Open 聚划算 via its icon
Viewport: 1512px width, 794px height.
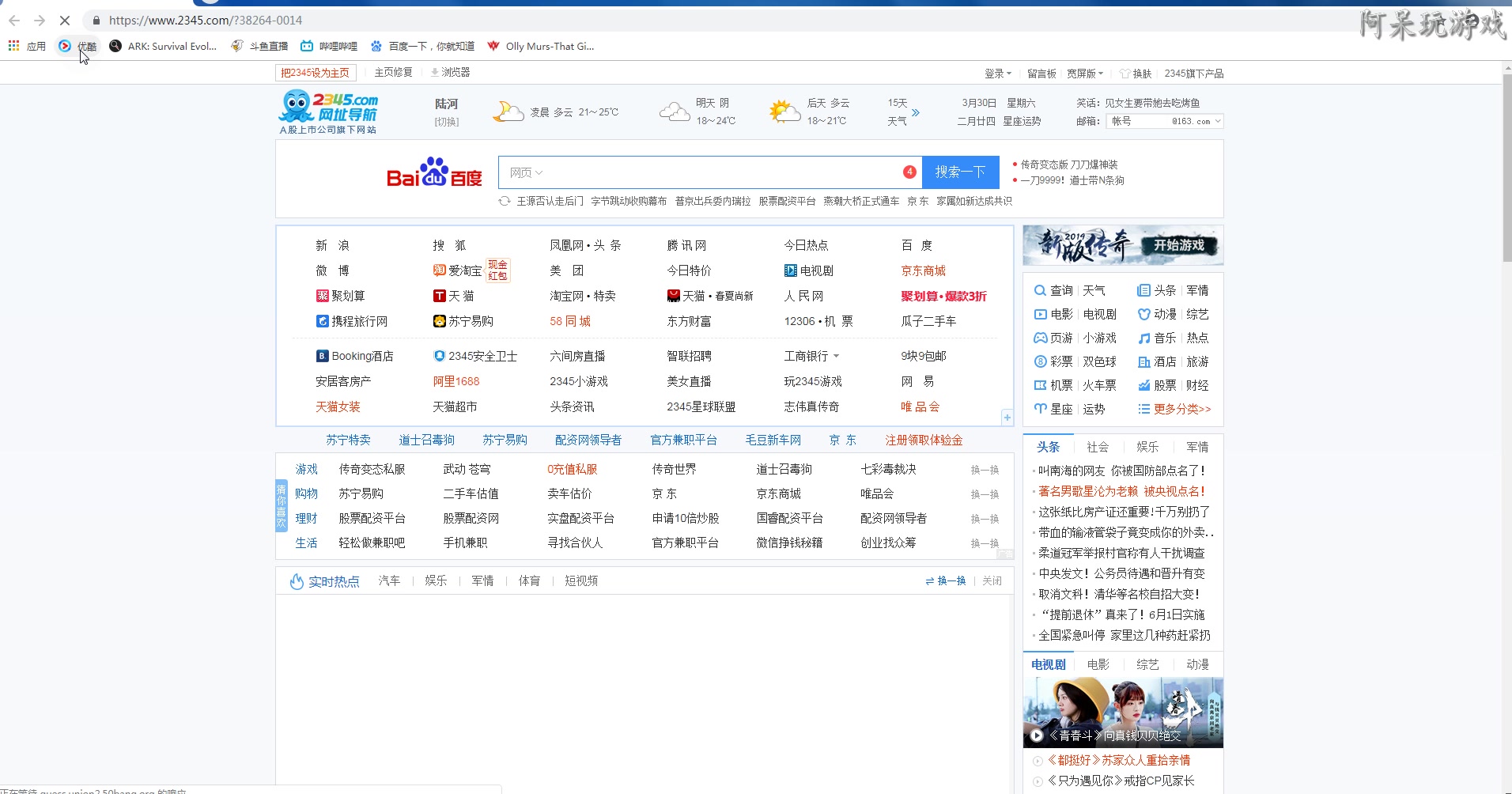322,296
